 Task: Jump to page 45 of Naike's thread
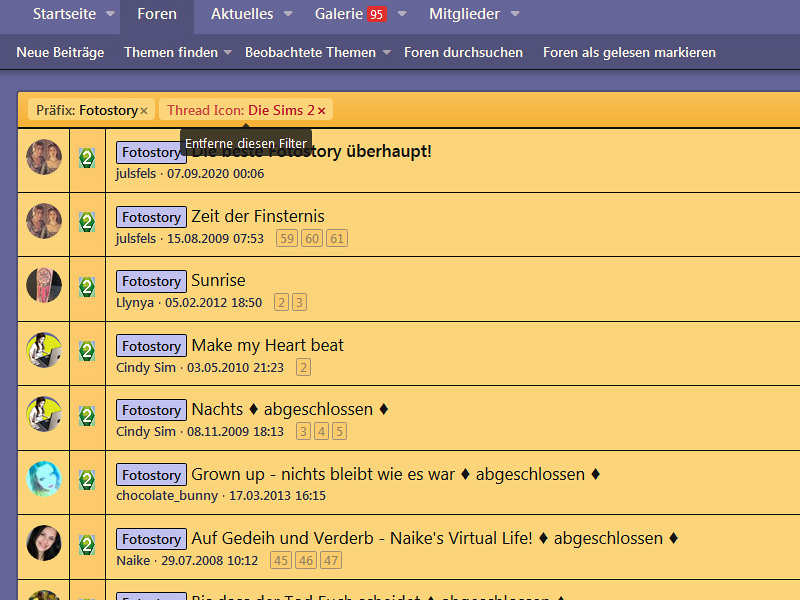point(281,561)
